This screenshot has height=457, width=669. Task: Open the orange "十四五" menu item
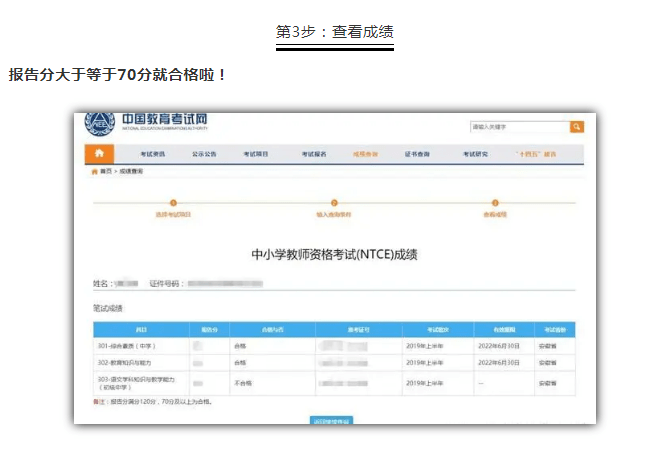[x=535, y=154]
